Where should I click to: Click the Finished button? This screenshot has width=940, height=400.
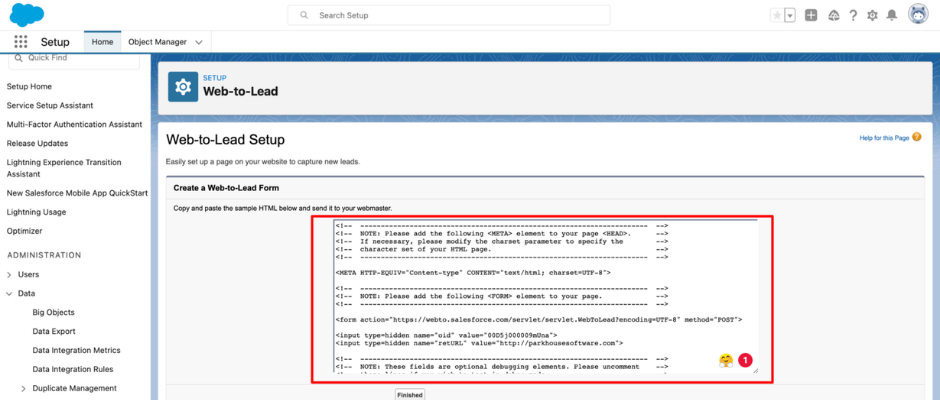coord(410,395)
